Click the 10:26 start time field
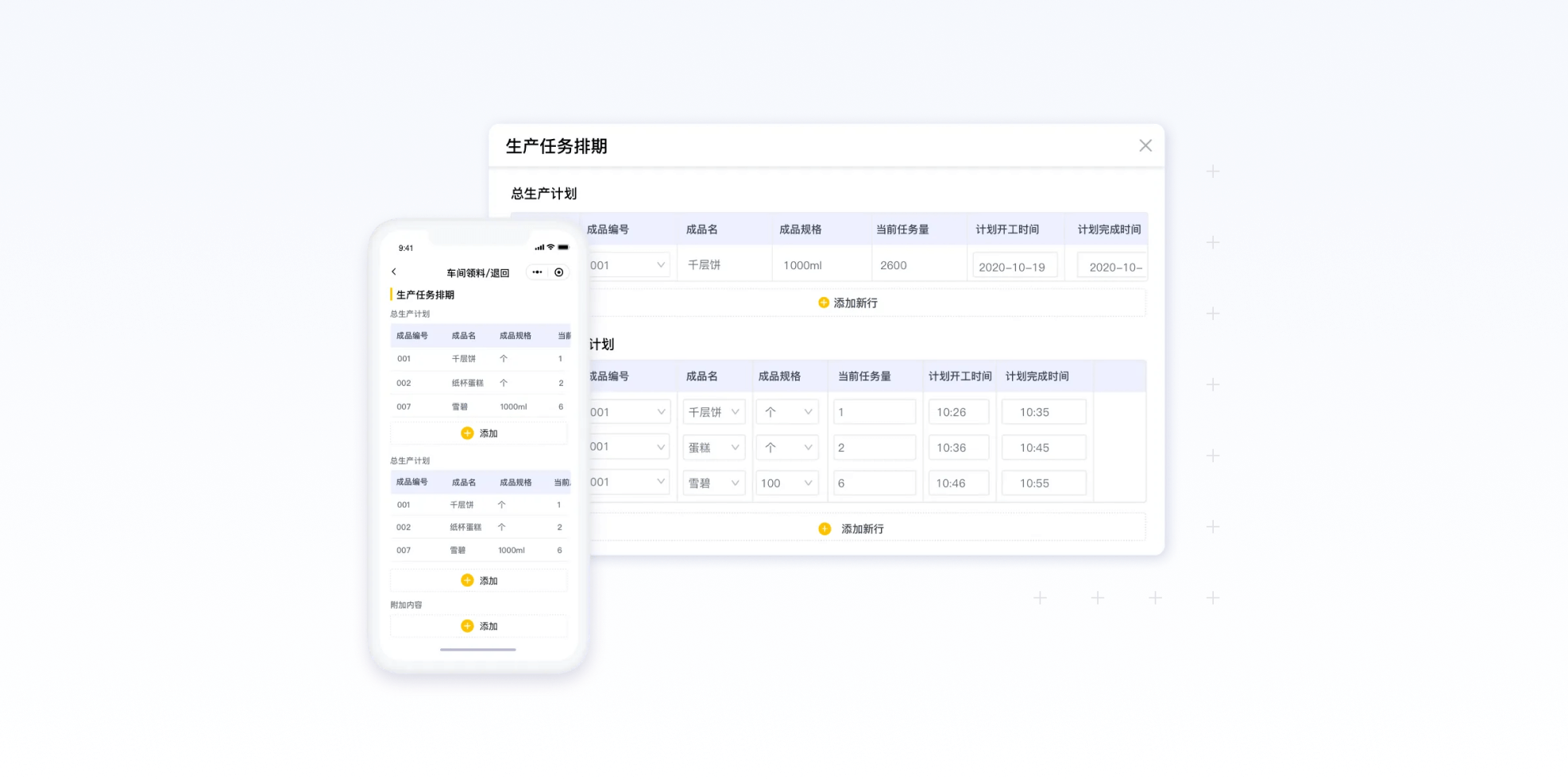This screenshot has height=780, width=1568. (x=959, y=411)
